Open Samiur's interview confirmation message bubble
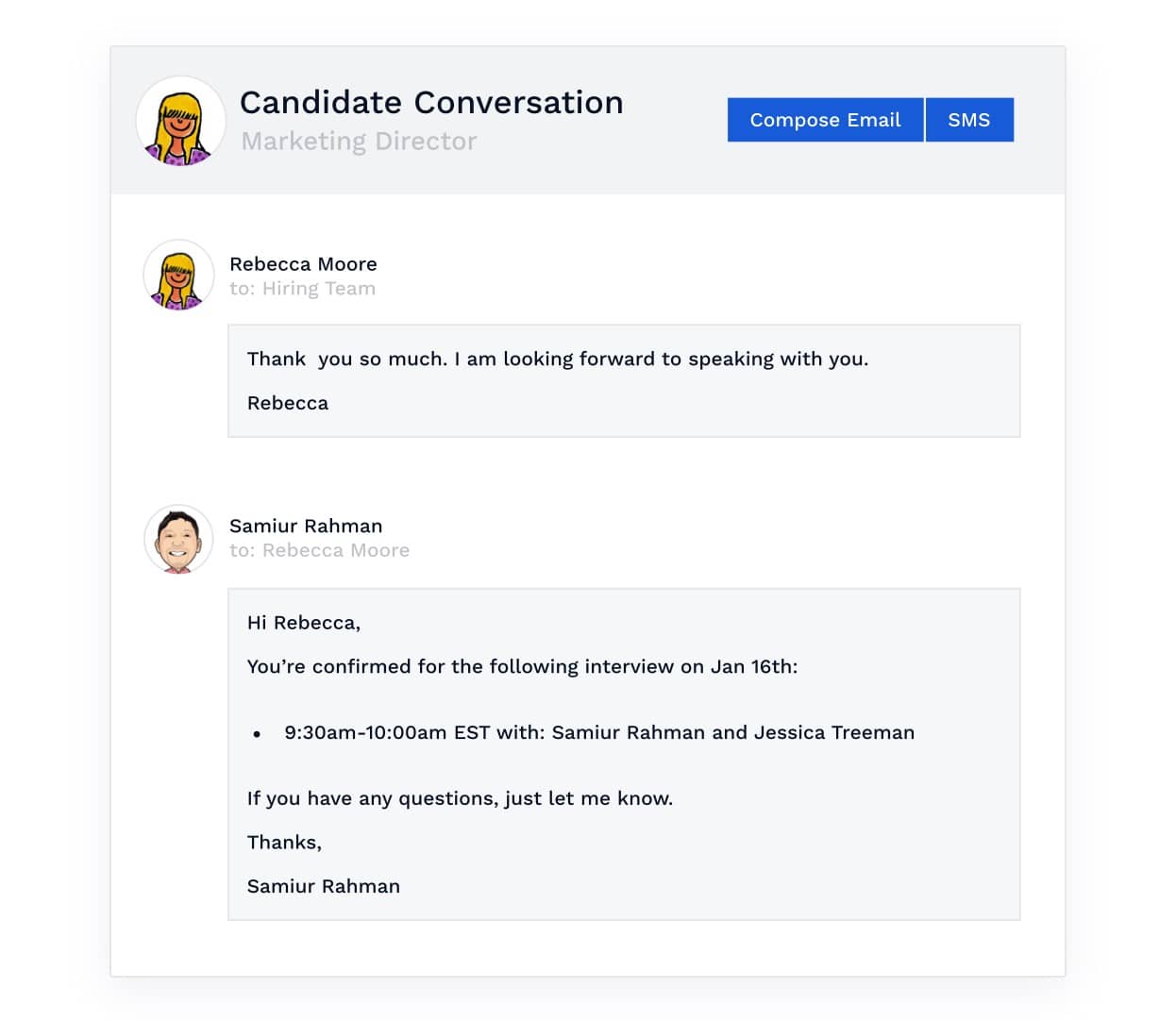 (623, 753)
